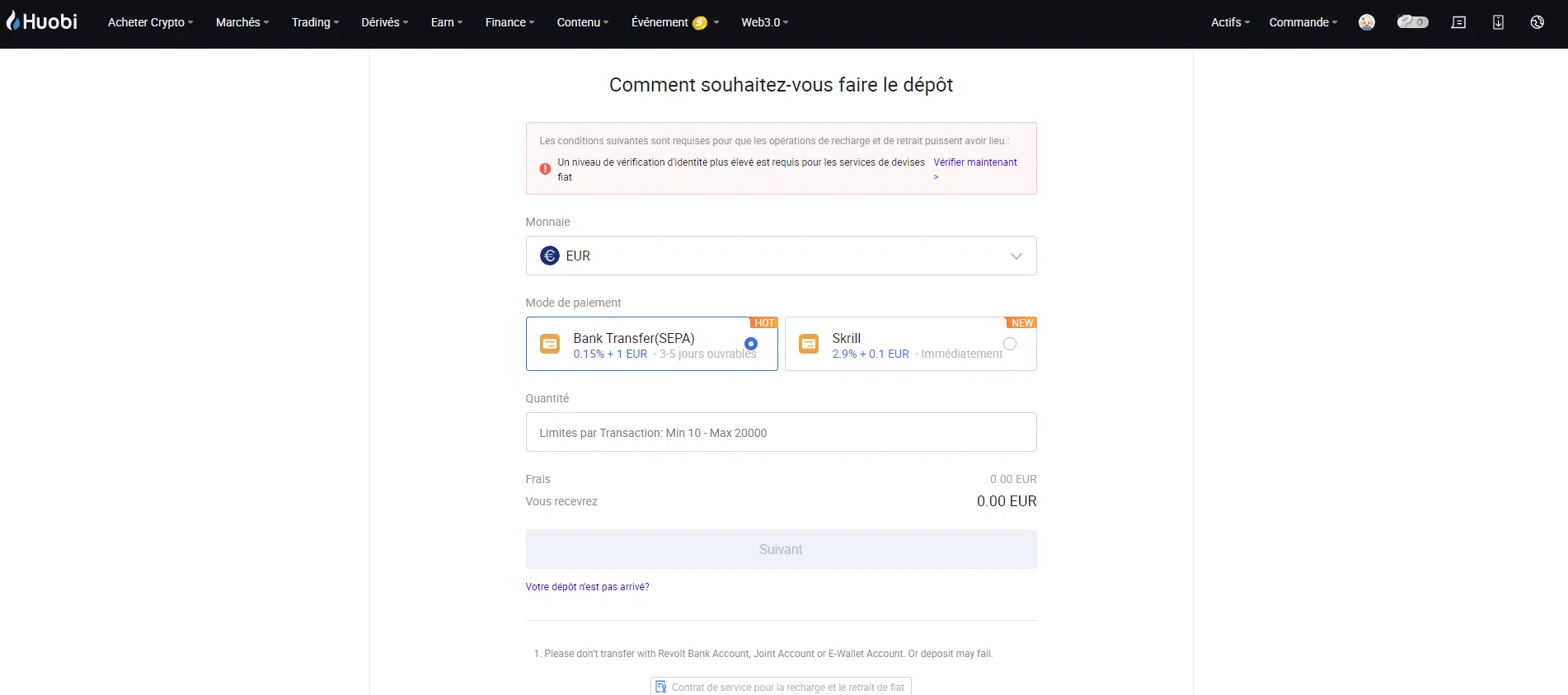The height and width of the screenshot is (695, 1568).
Task: Click the coin points badge showing 0
Action: [1412, 22]
